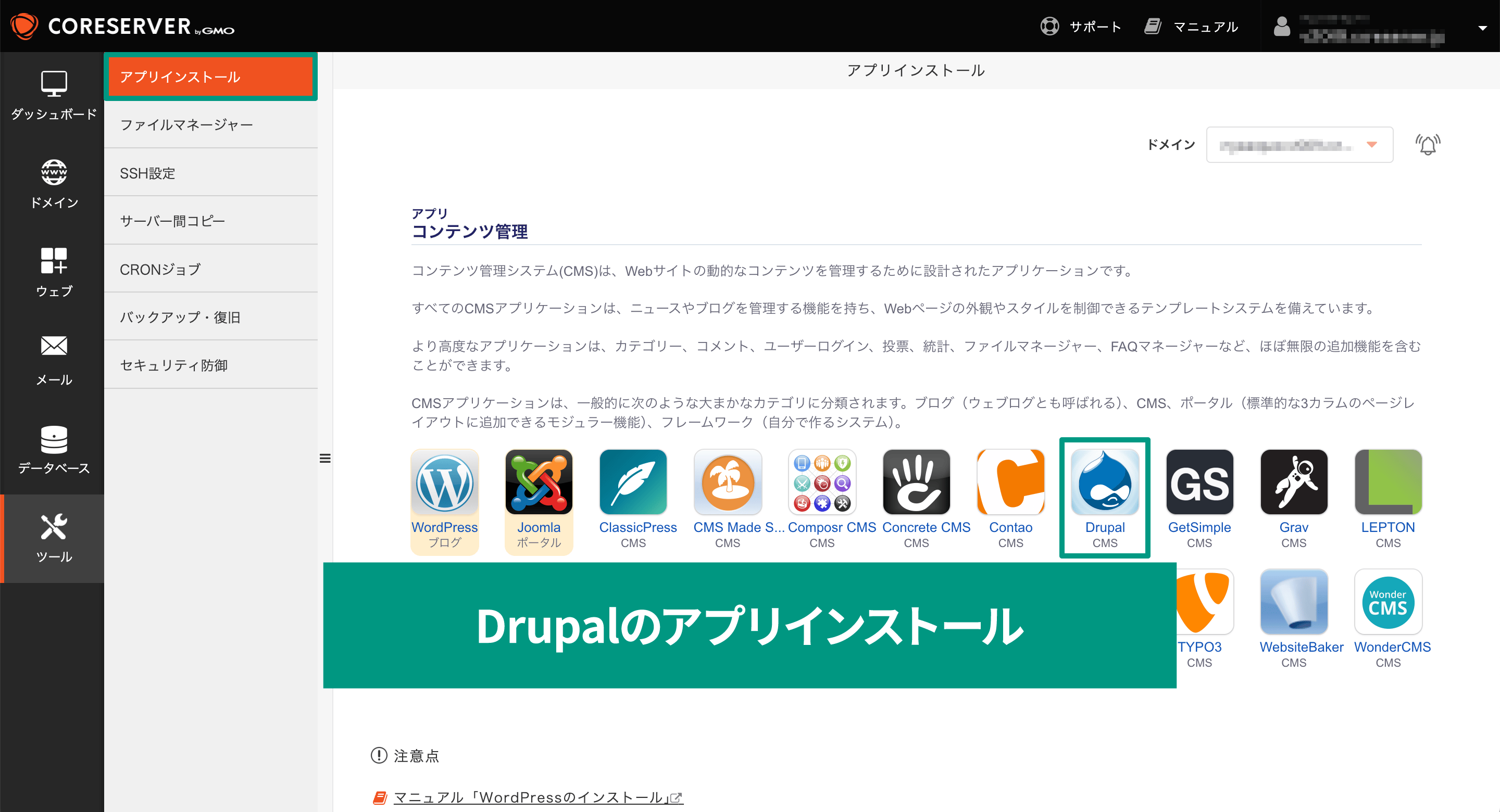
Task: Click the WonderCMS text link
Action: coord(1392,648)
